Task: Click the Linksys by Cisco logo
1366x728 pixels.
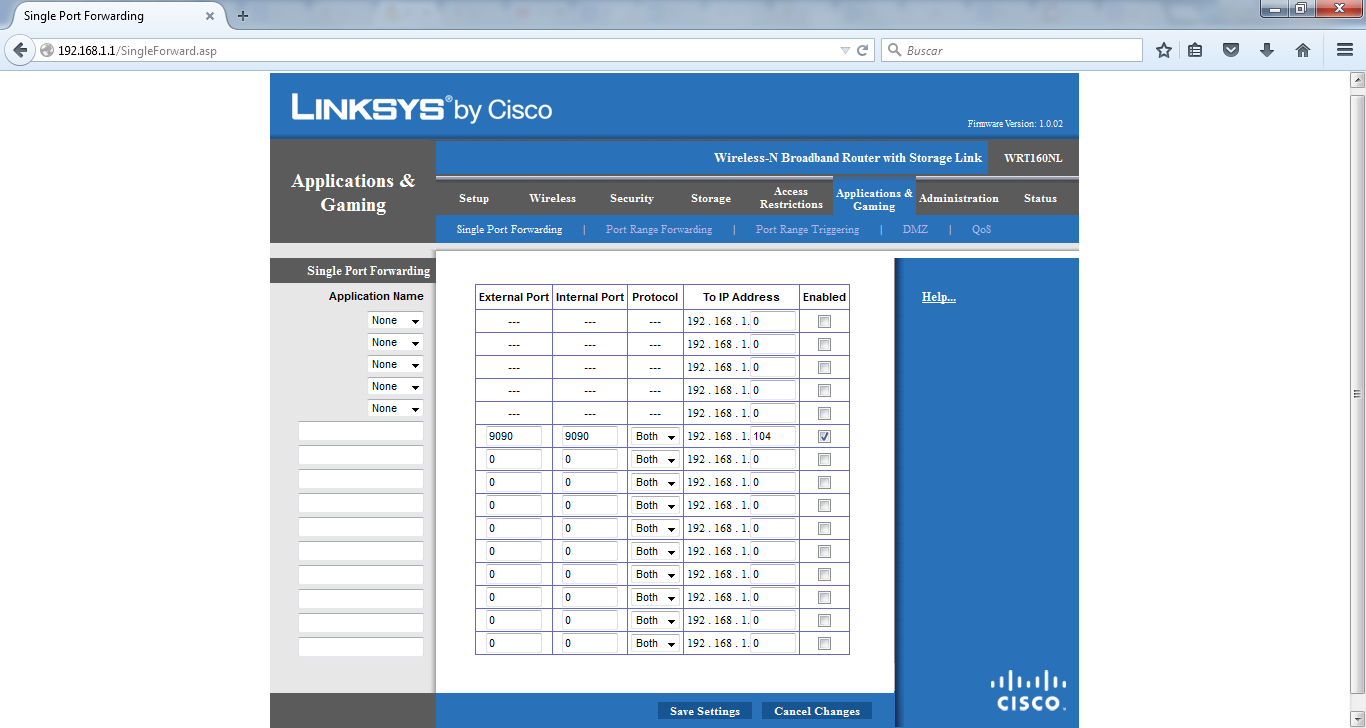Action: point(421,107)
